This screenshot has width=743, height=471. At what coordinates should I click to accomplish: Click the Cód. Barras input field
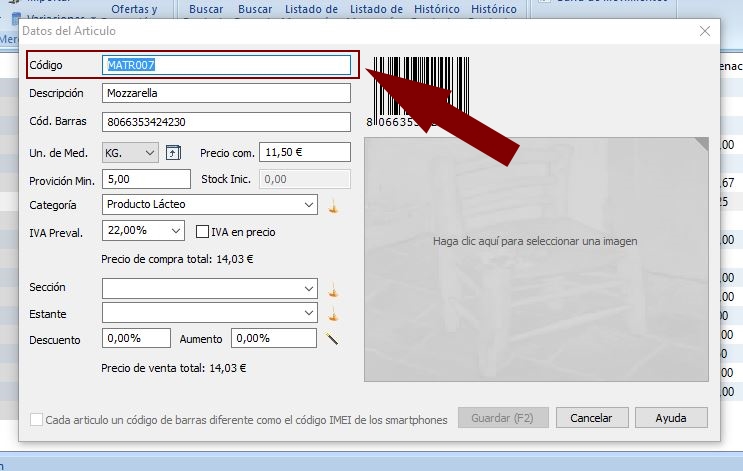pyautogui.click(x=226, y=122)
